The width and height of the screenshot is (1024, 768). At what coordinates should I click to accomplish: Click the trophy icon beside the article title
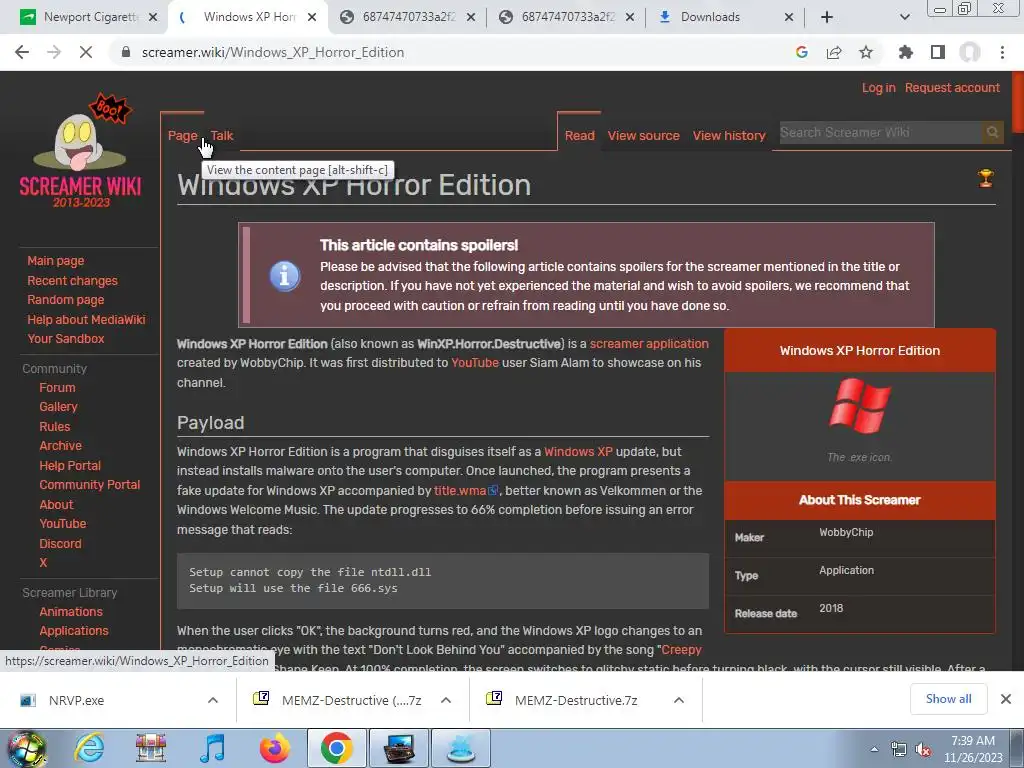coord(985,178)
